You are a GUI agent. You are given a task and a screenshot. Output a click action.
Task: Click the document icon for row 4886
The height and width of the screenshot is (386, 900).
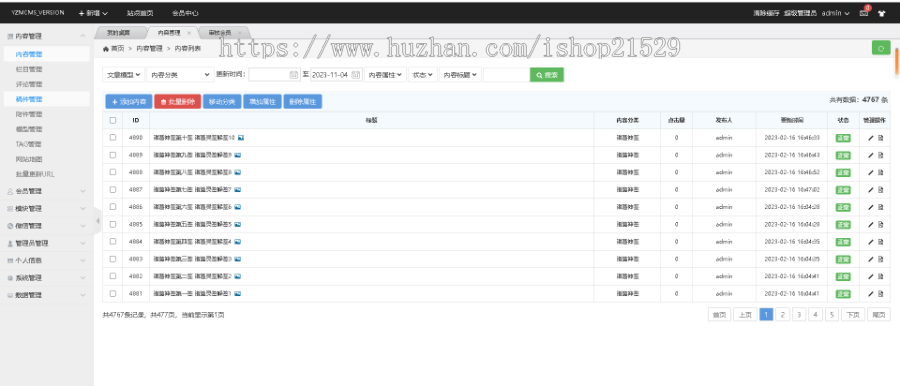point(880,207)
